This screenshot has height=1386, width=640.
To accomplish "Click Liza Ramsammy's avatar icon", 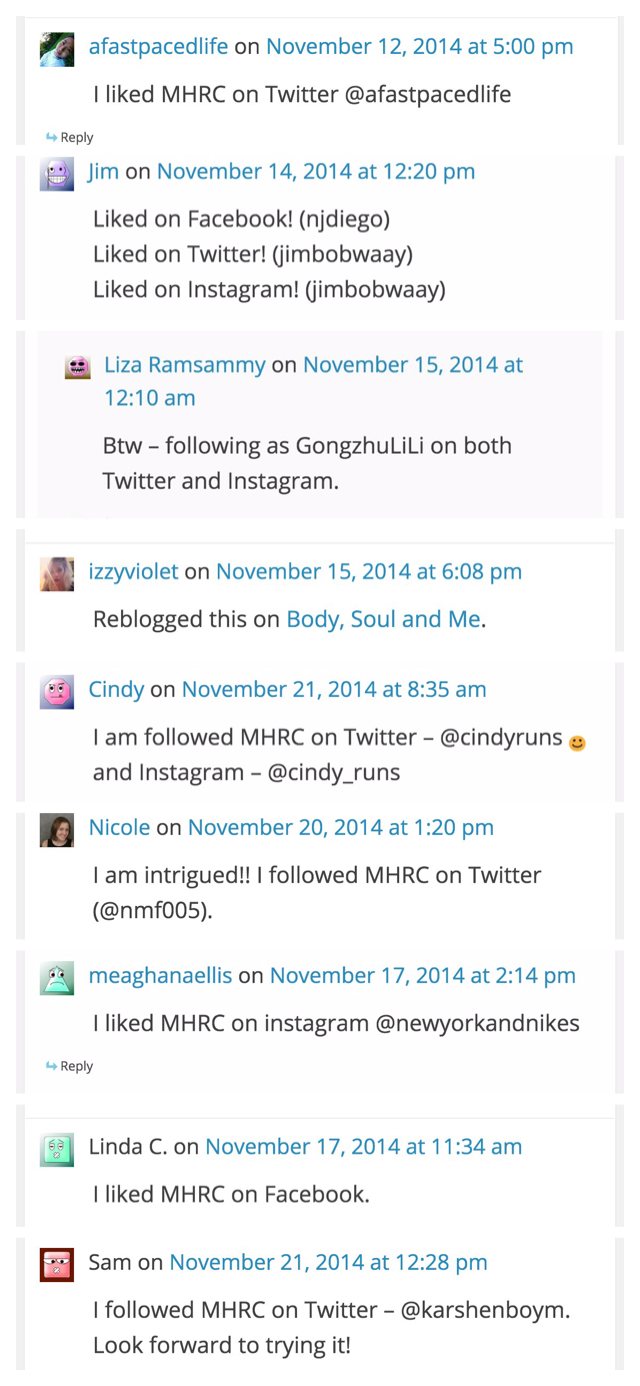I will point(78,366).
